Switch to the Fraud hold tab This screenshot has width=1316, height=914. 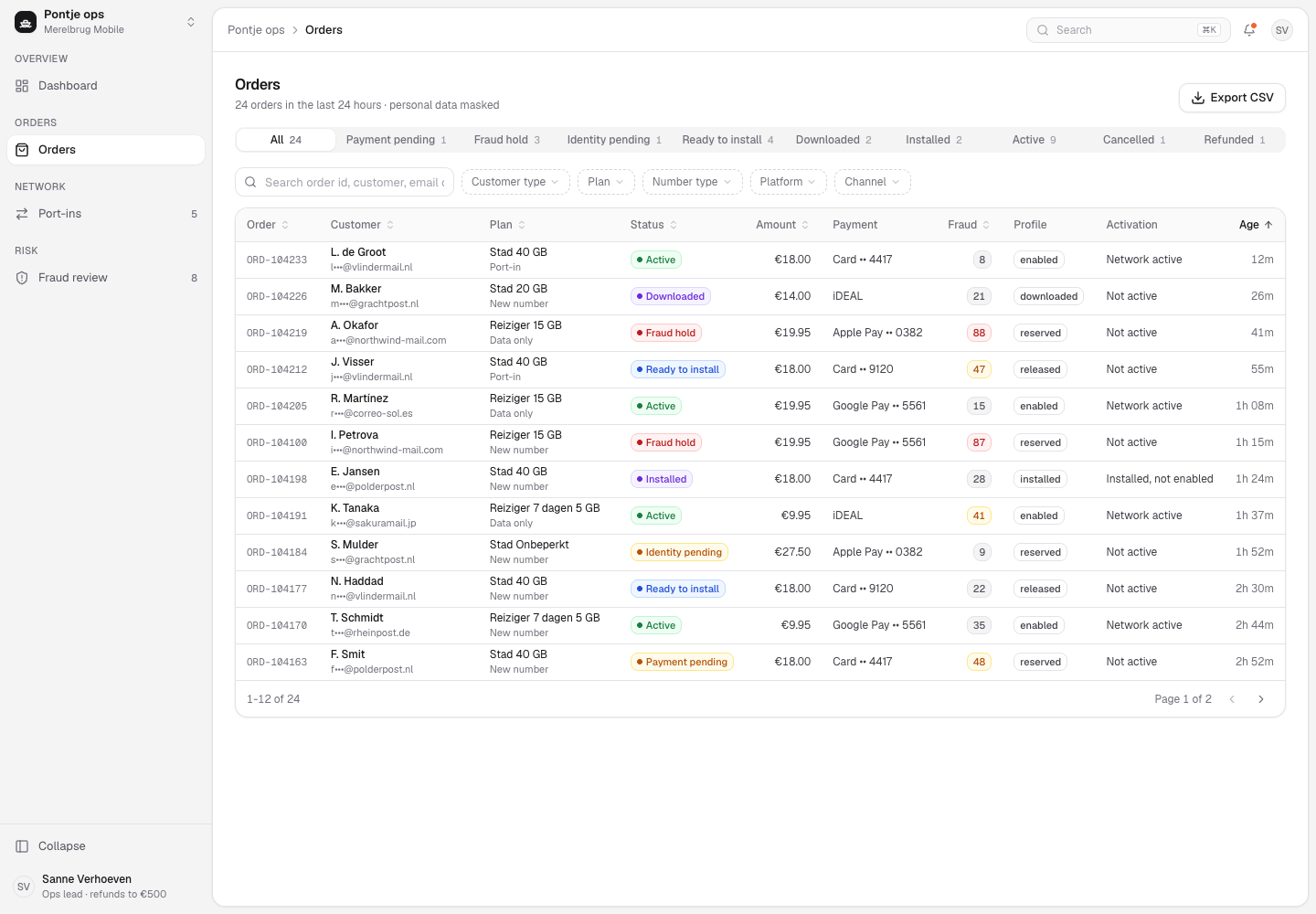tap(507, 140)
